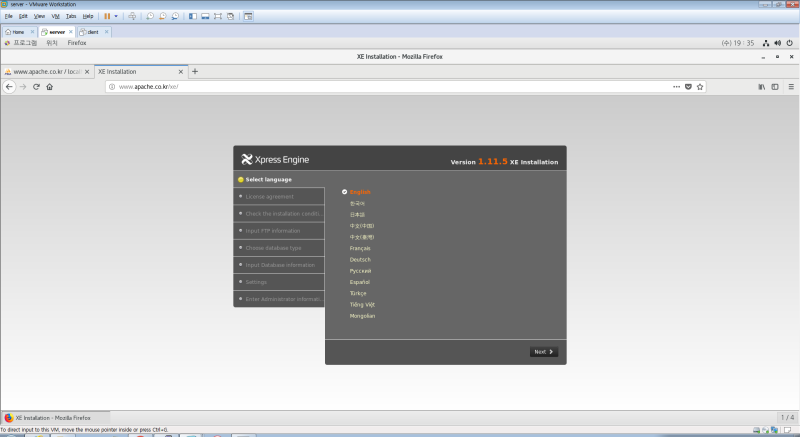Select Tiếng Việt language option

[362, 304]
